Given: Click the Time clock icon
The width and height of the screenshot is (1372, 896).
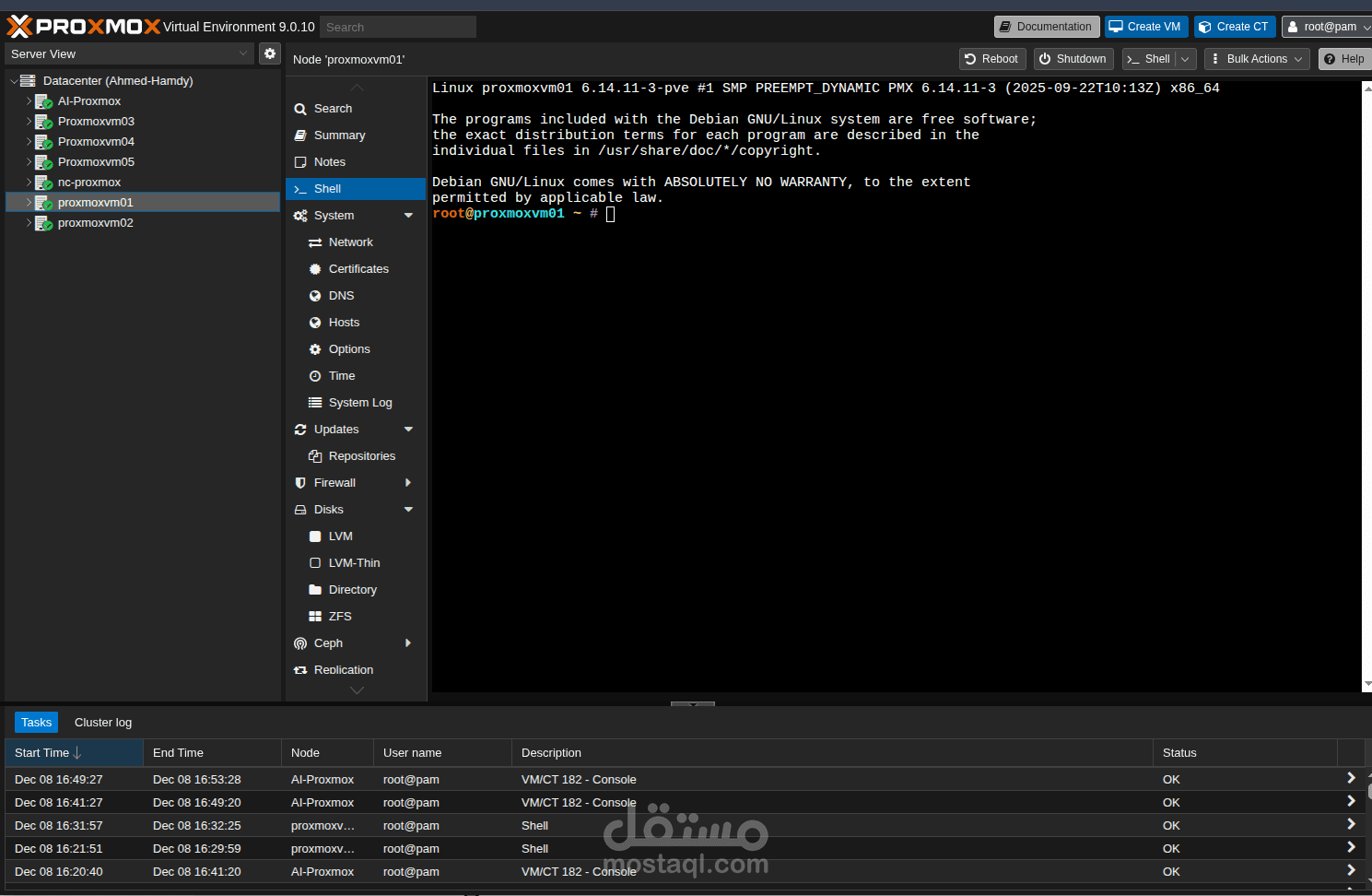Looking at the screenshot, I should (315, 376).
